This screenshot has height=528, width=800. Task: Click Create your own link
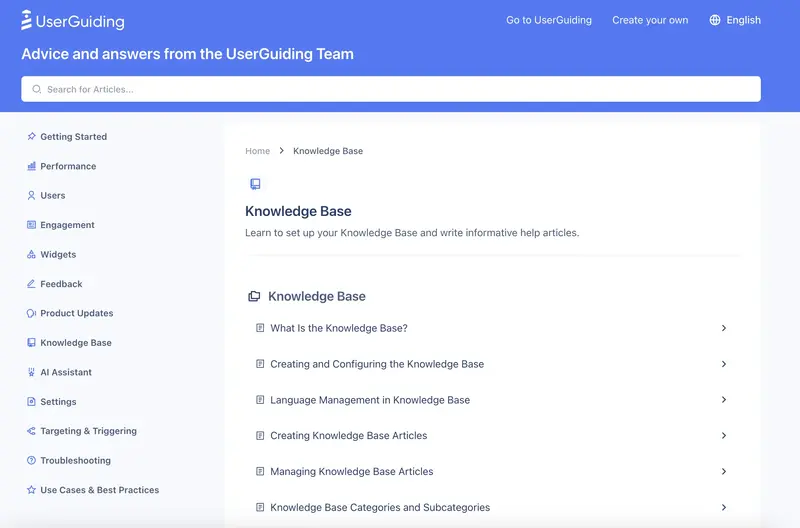click(x=650, y=20)
